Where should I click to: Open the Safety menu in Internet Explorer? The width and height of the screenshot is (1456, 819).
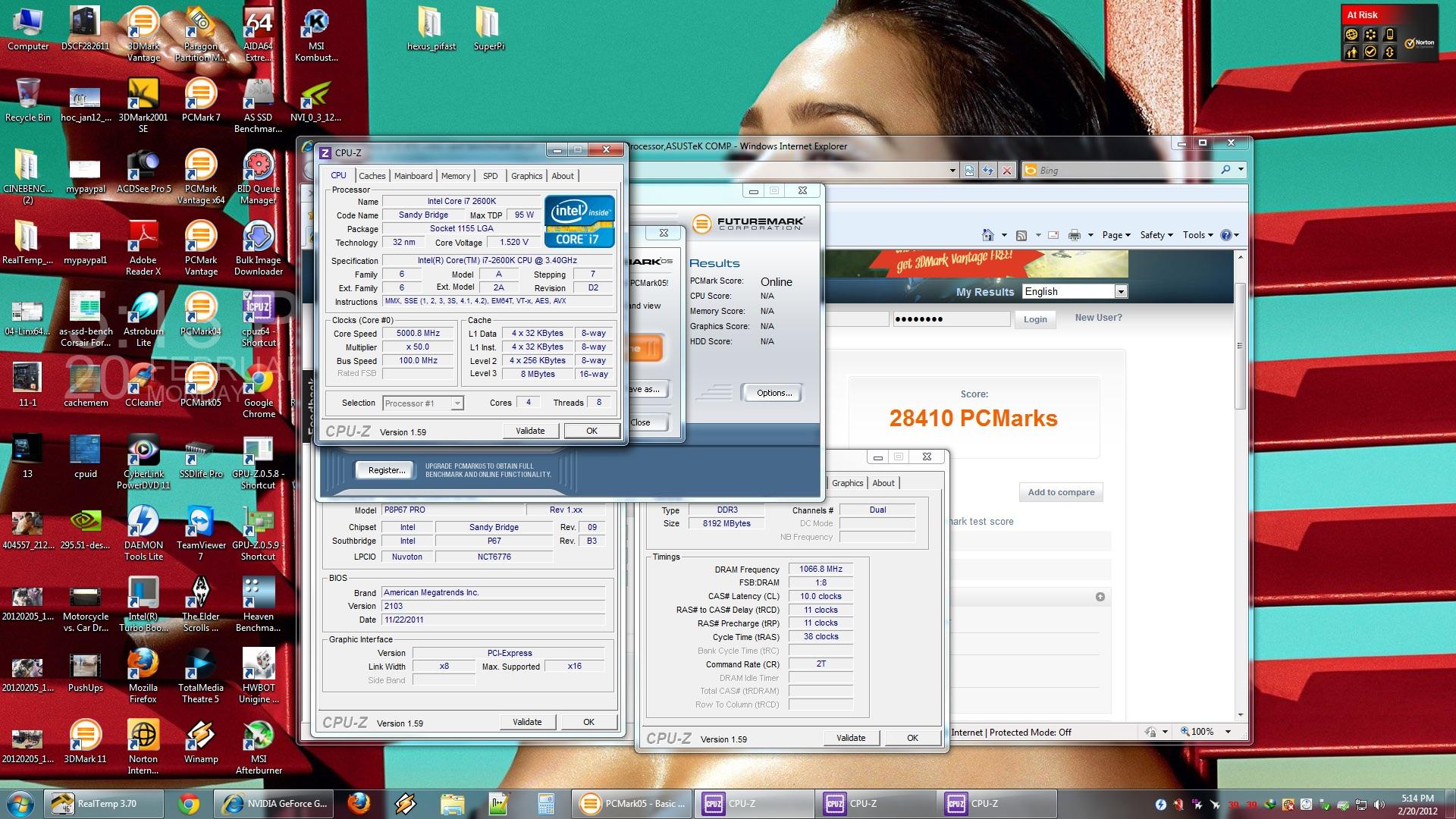(1156, 235)
